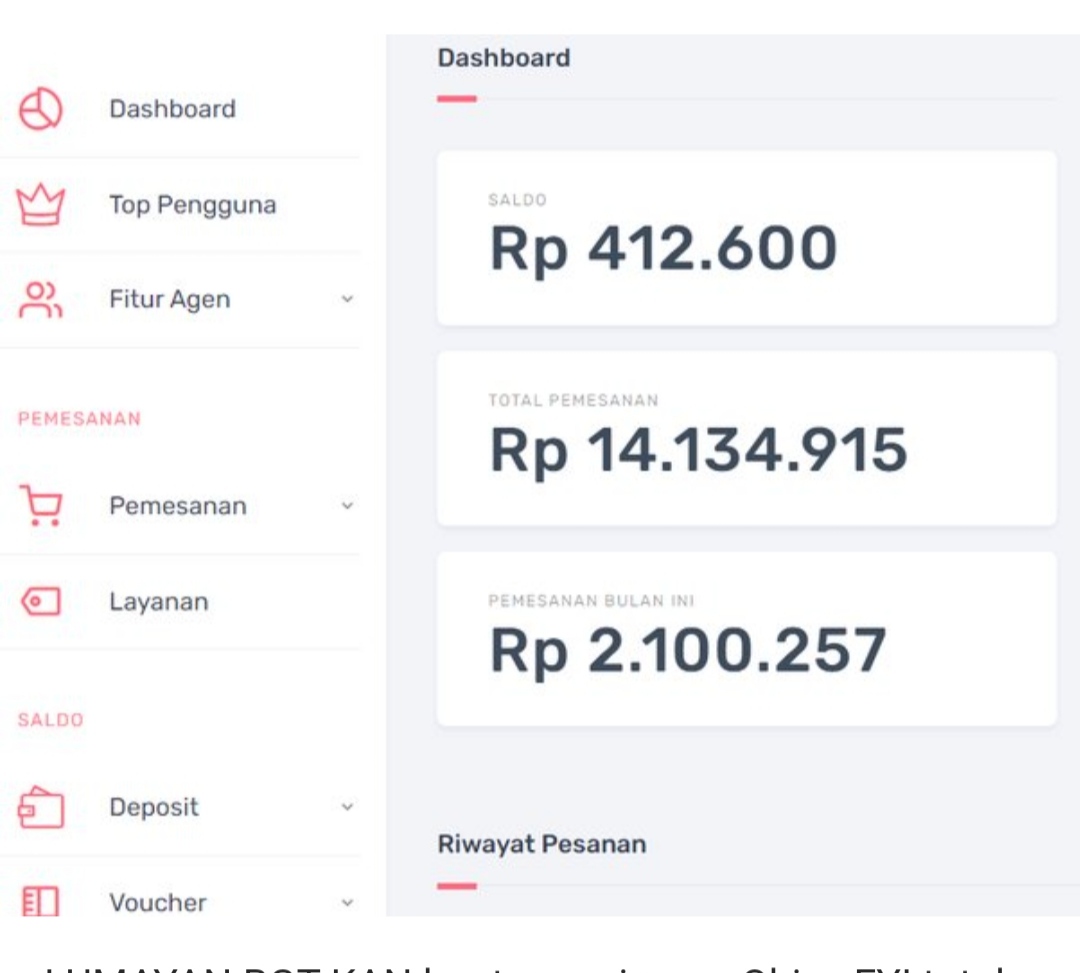Click the Pemesanan Bulan Ini card

point(746,638)
